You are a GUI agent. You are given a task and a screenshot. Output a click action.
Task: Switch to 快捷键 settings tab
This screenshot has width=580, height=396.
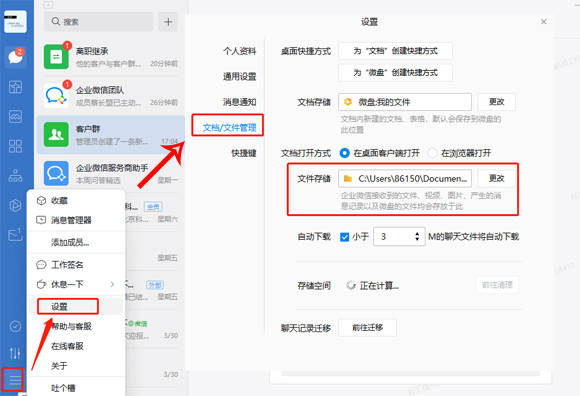point(244,153)
